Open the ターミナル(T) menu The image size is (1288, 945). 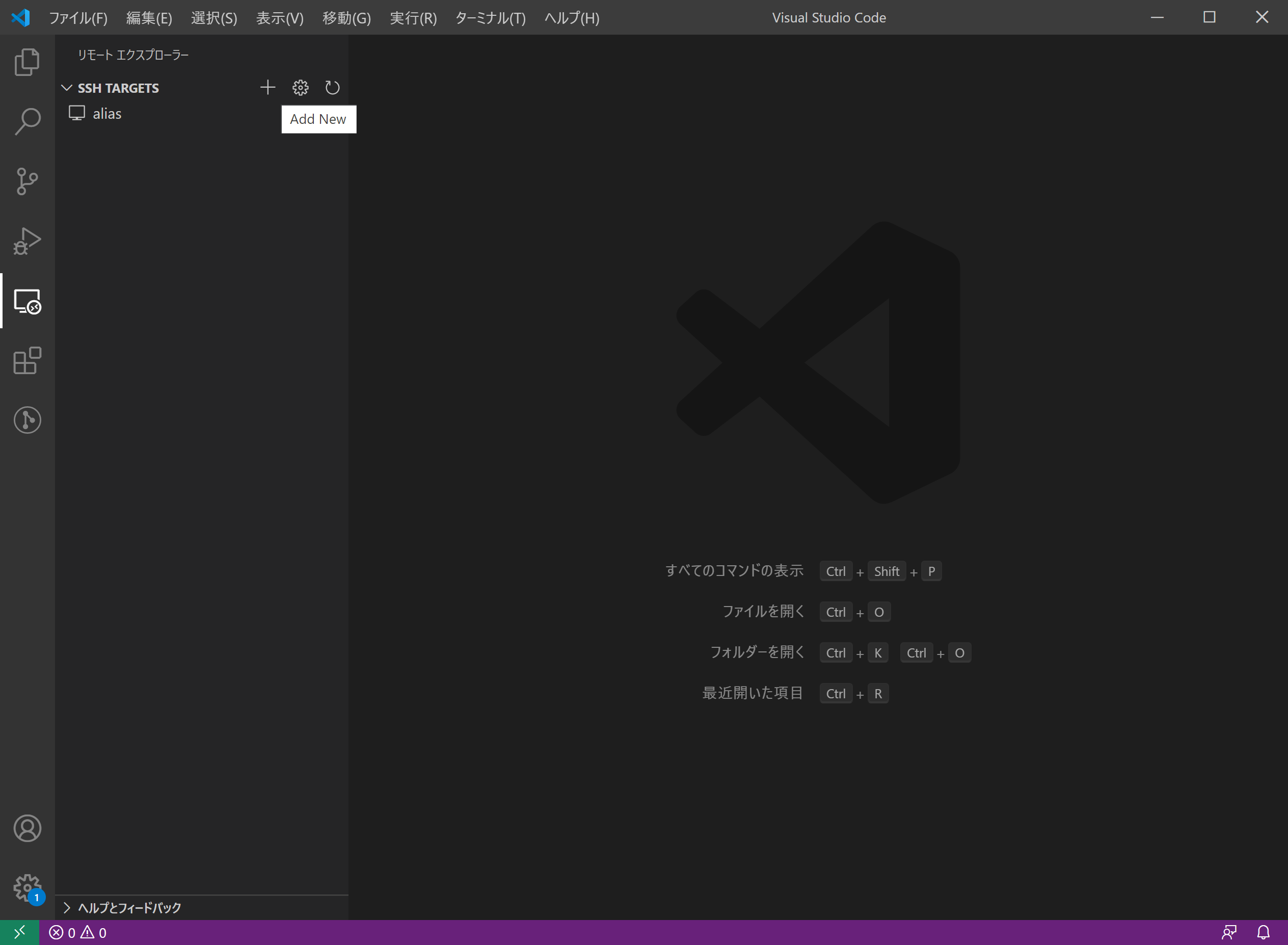tap(491, 18)
